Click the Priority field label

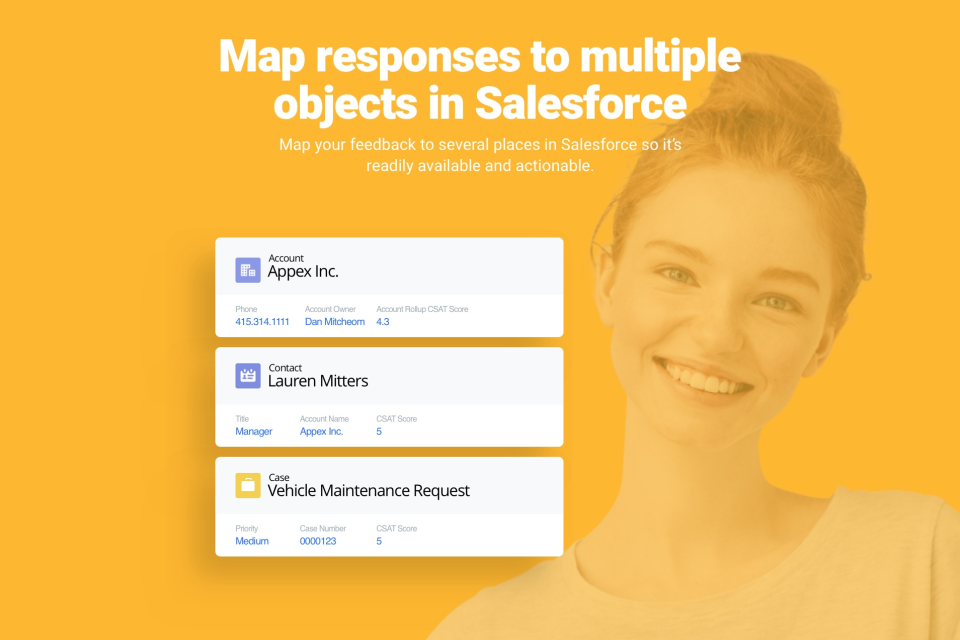247,528
